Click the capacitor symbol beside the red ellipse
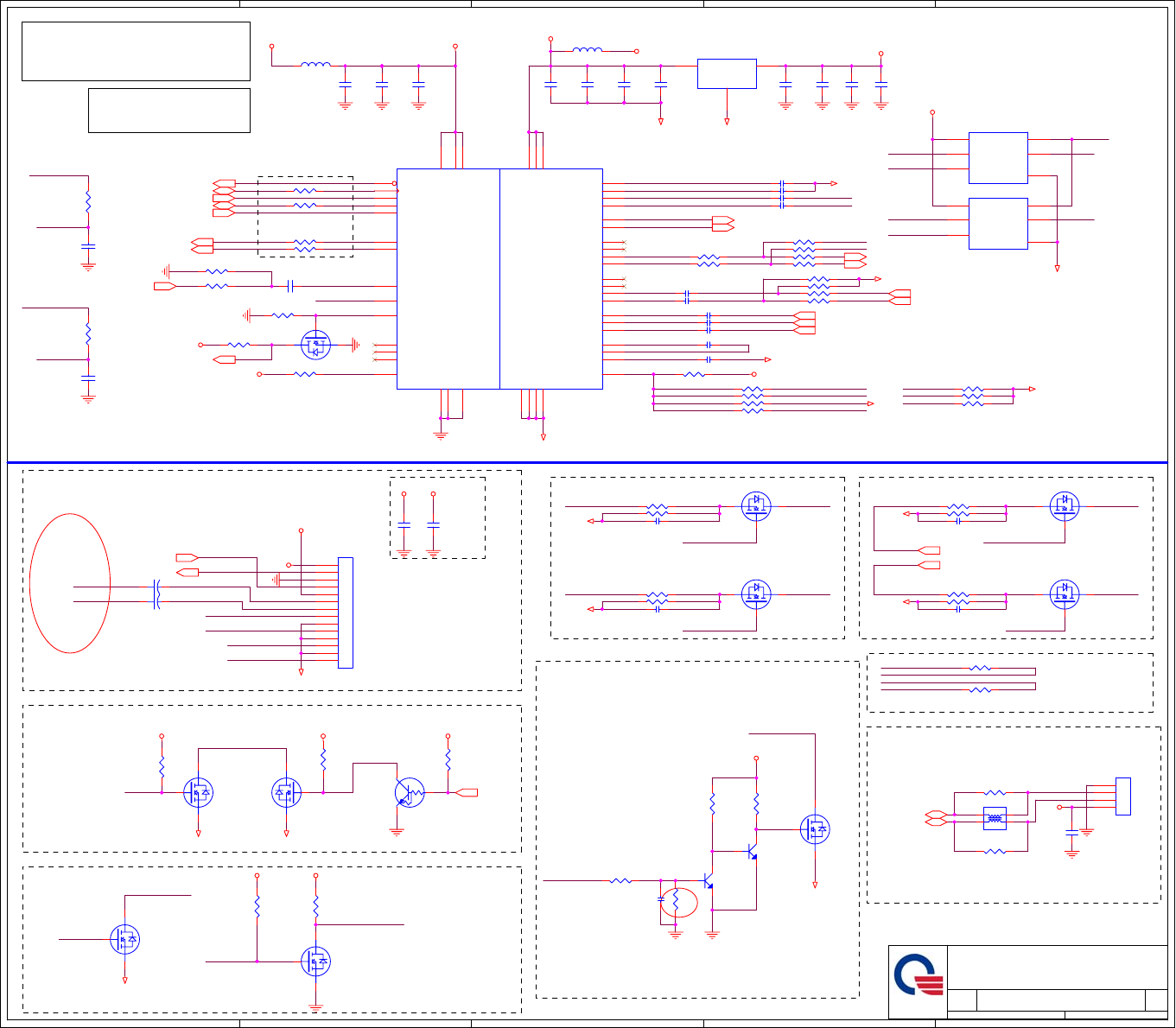1176x1028 pixels. tap(156, 594)
